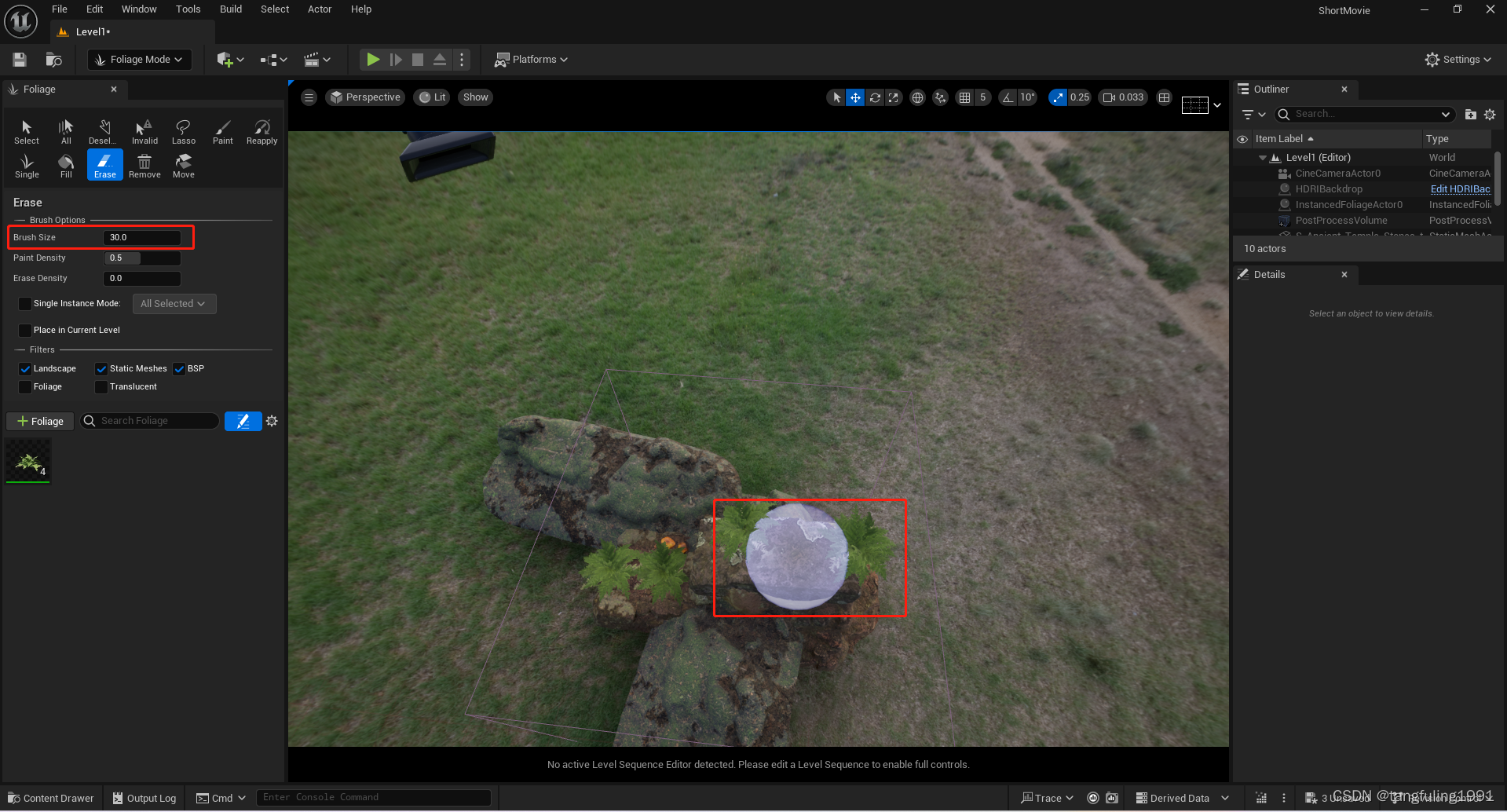
Task: Activate the Fill foliage tool
Action: [66, 166]
